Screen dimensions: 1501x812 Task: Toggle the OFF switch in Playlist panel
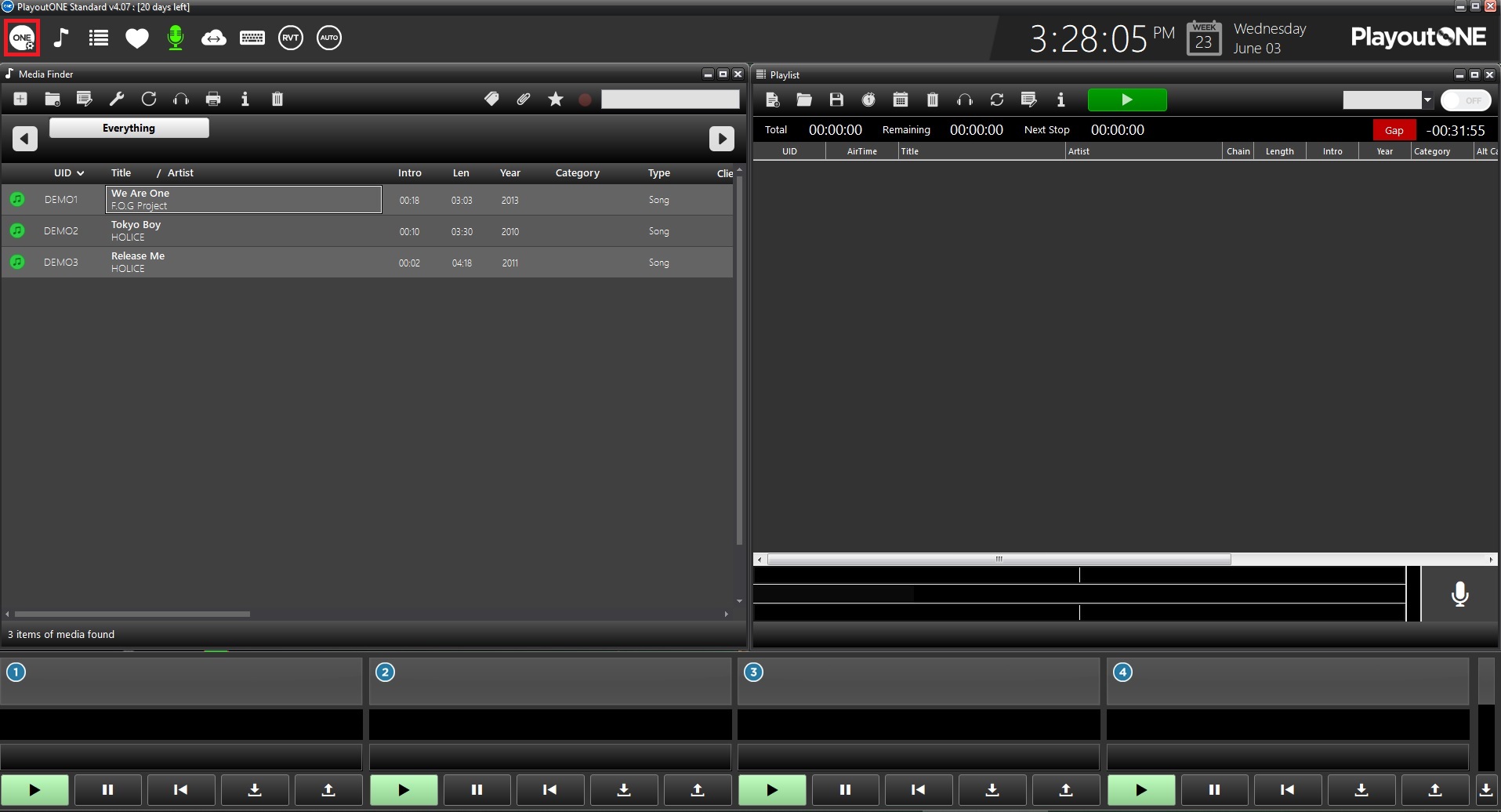point(1465,100)
